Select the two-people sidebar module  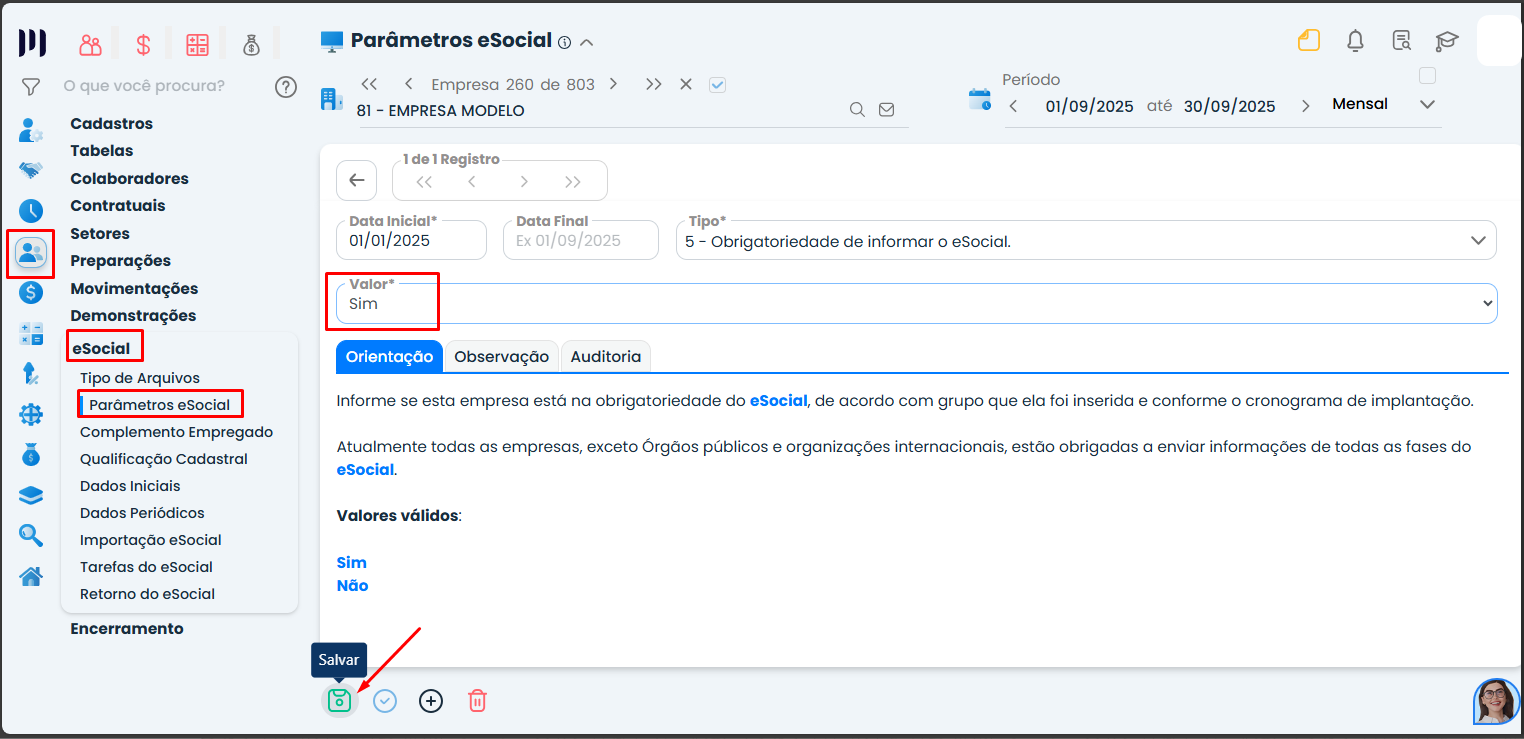point(31,253)
